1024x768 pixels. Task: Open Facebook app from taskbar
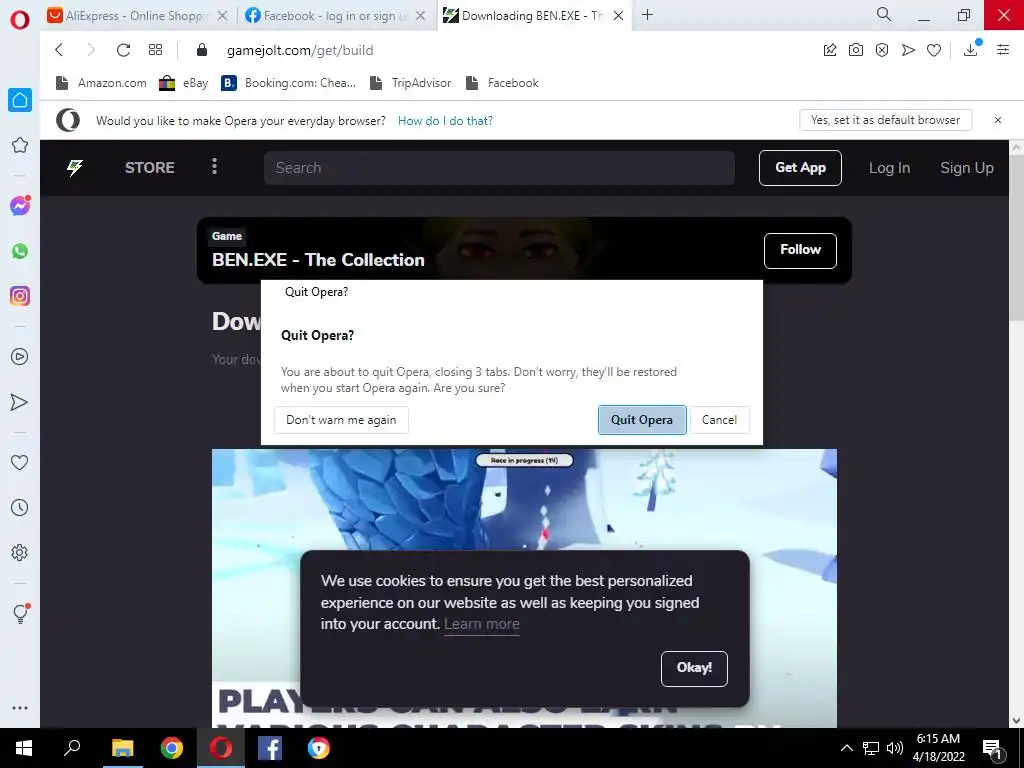point(270,748)
